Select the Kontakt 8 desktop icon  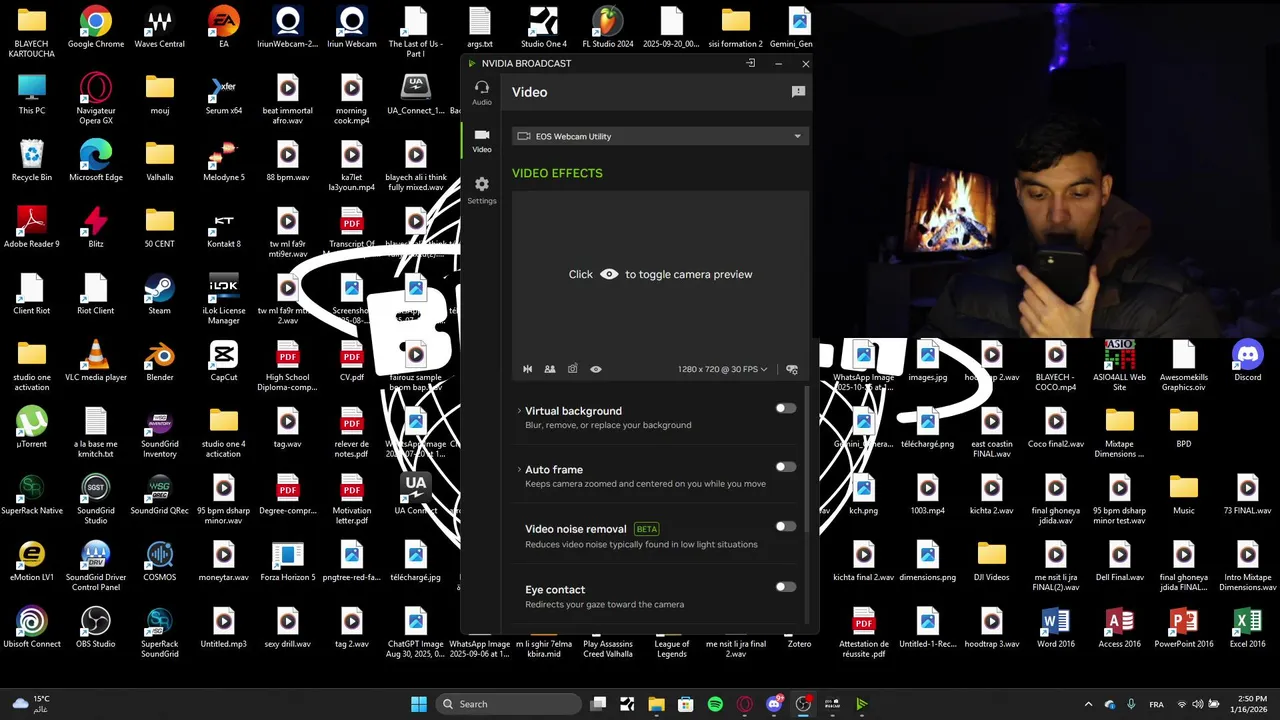224,227
